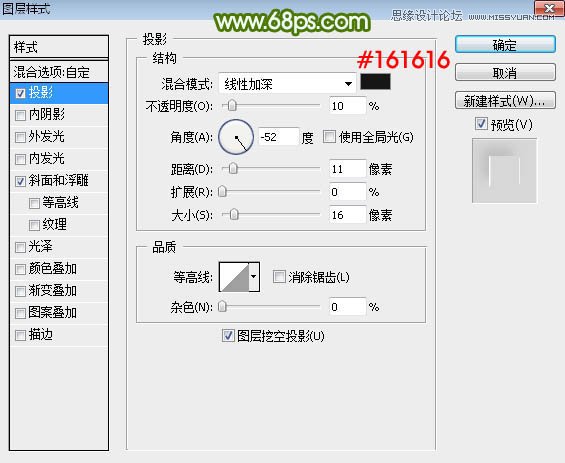
Task: Click the 扩展 spread slider handle
Action: pos(223,191)
